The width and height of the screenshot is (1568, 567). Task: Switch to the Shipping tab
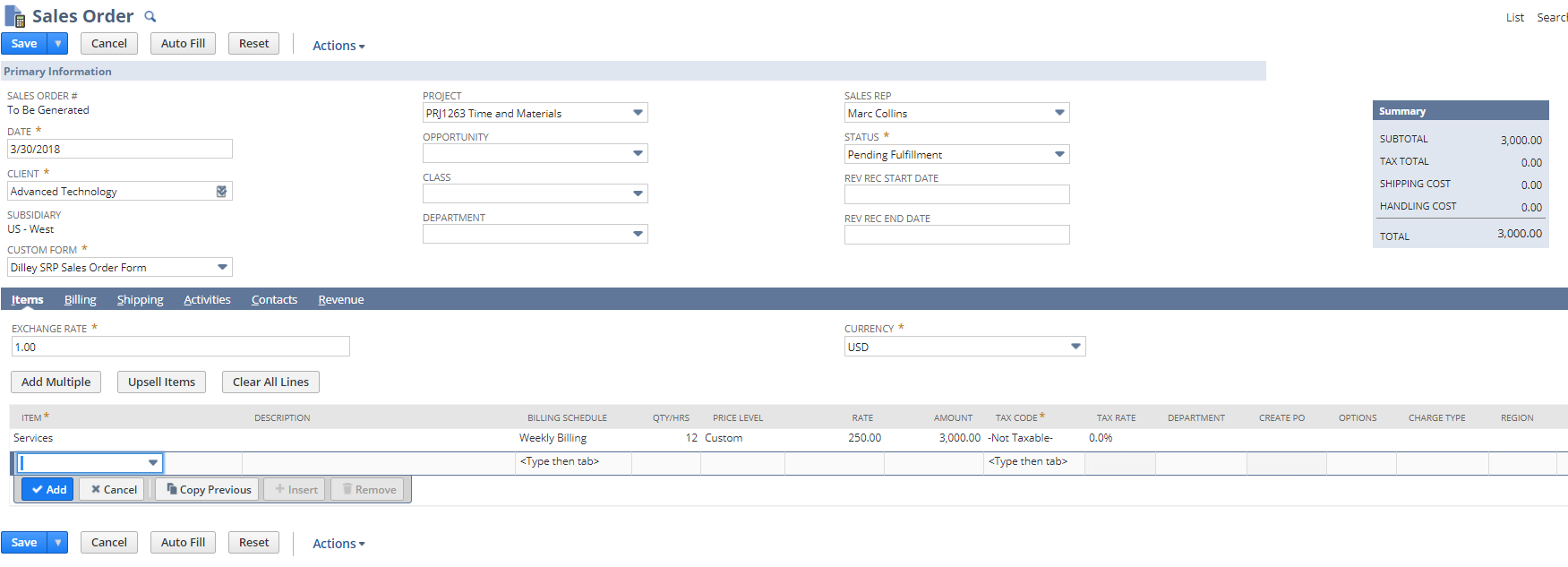coord(140,299)
